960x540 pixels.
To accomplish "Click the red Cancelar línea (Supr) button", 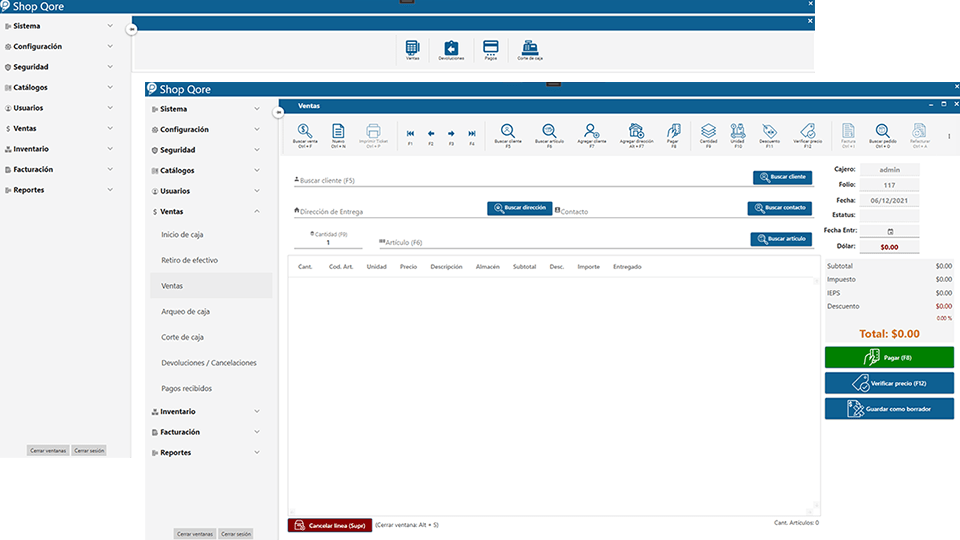I will (x=330, y=525).
